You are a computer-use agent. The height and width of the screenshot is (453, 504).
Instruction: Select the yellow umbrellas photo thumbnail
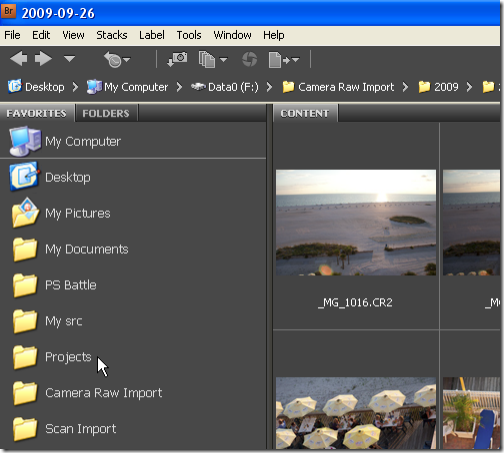(356, 413)
